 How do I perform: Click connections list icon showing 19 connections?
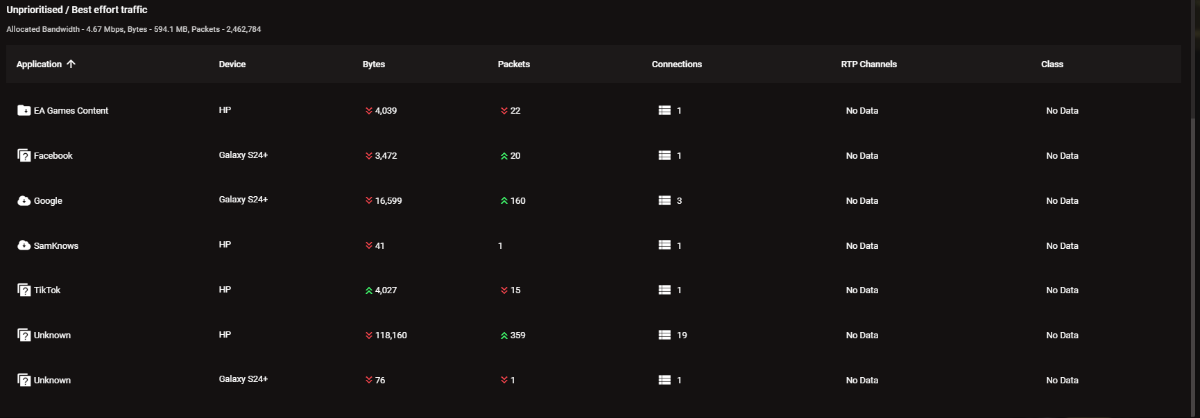click(664, 335)
